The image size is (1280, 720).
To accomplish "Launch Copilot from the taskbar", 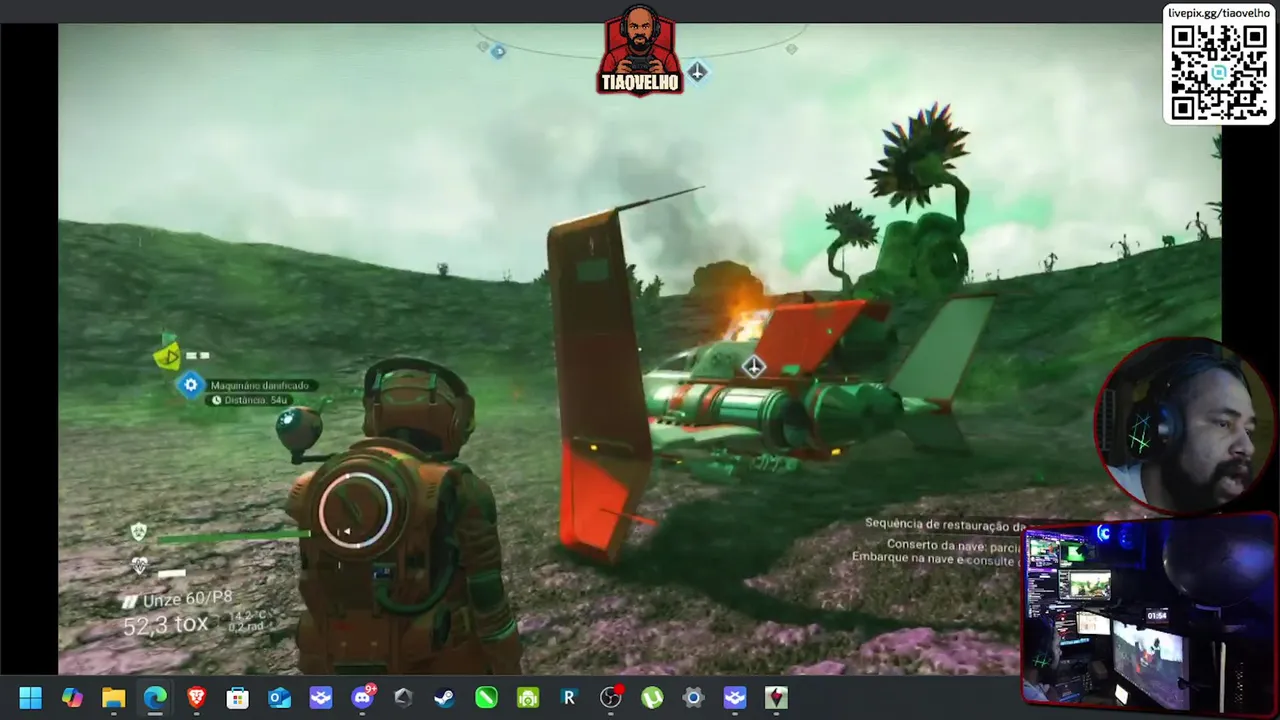I will pyautogui.click(x=72, y=698).
